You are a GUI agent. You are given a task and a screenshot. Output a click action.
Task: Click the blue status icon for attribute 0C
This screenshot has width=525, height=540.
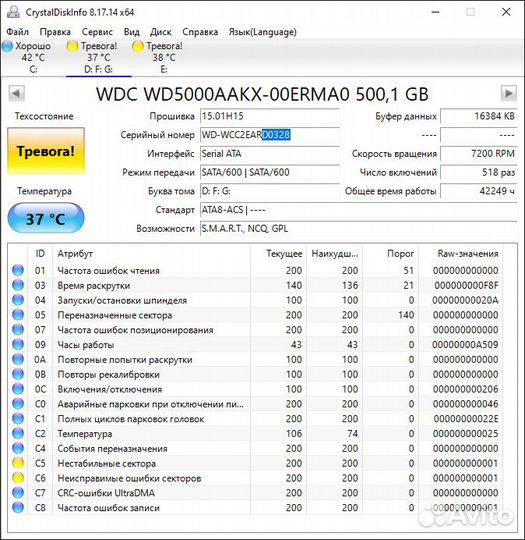[18, 389]
